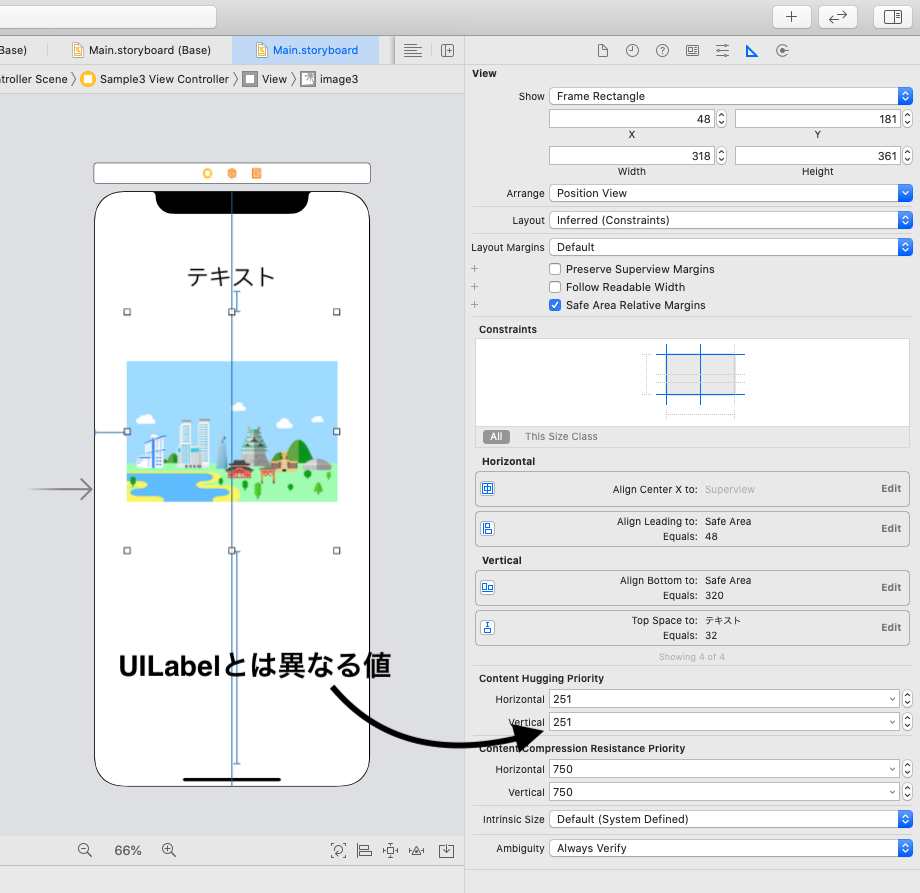Click the First Responder icon in scene dock
The height and width of the screenshot is (893, 920).
pyautogui.click(x=232, y=173)
